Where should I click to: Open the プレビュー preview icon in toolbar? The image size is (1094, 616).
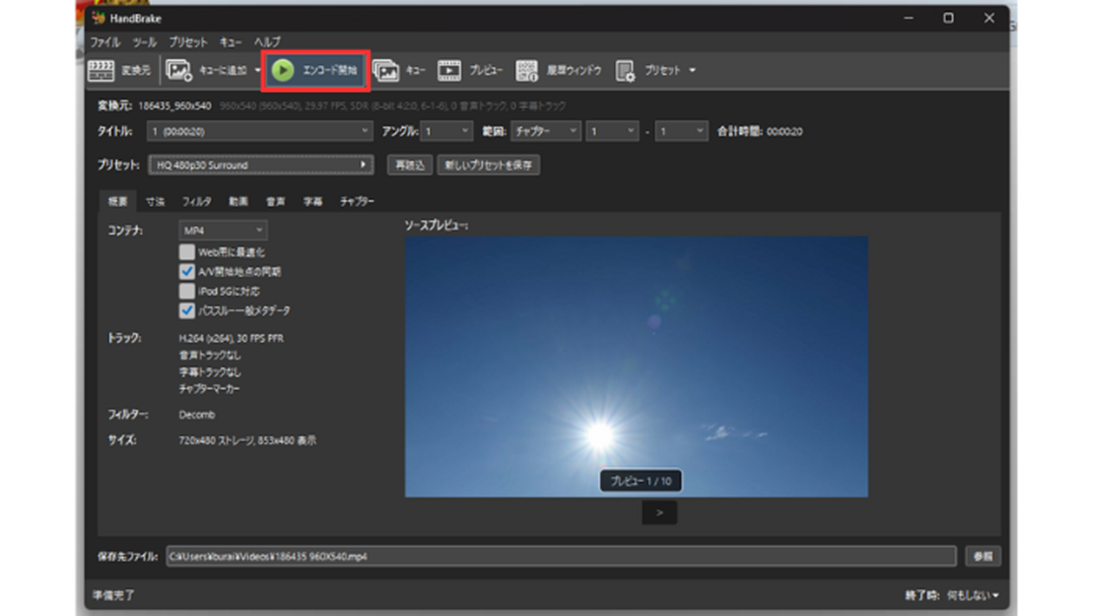tap(450, 70)
